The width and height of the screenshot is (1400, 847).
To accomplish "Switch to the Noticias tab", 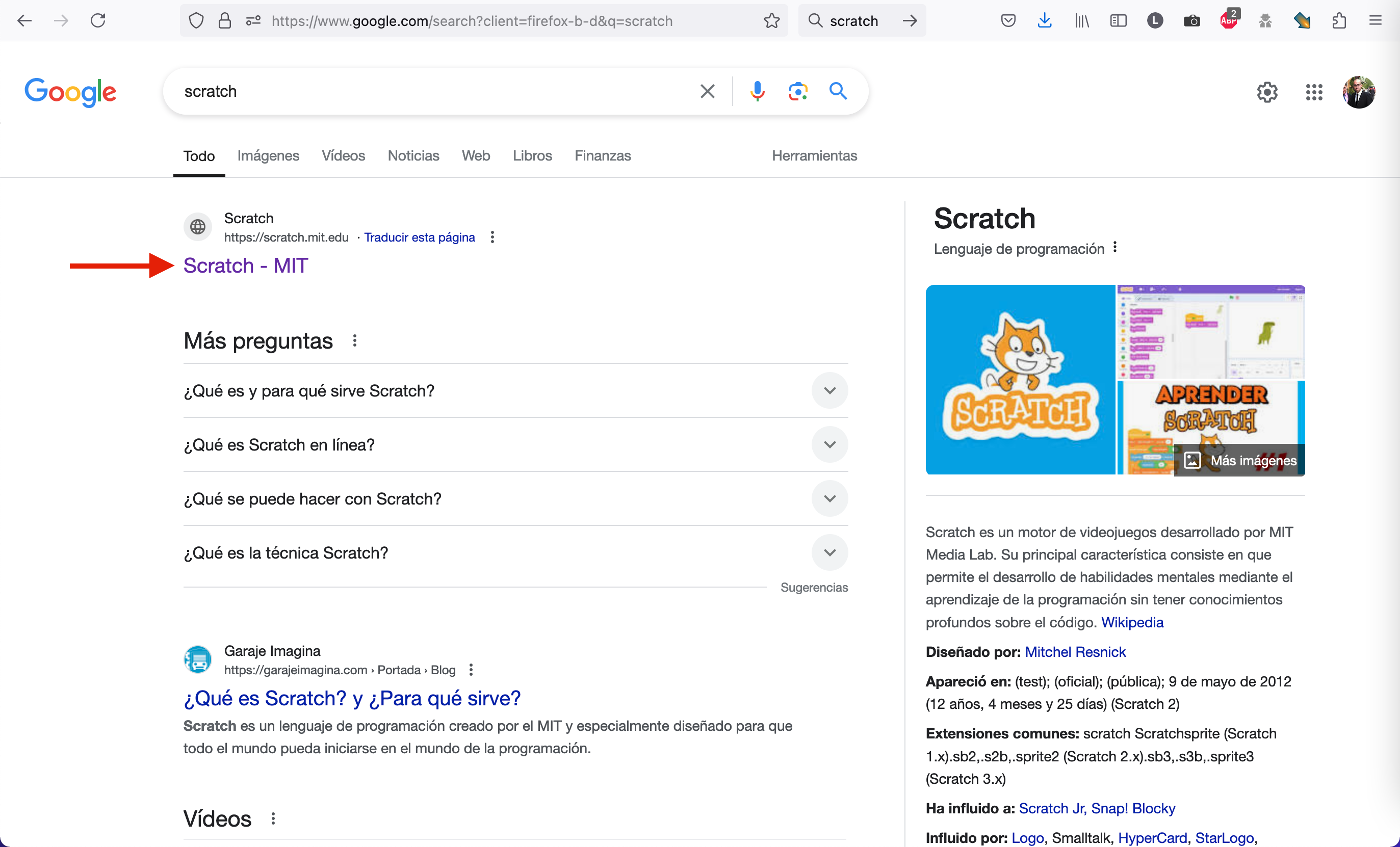I will pos(413,155).
